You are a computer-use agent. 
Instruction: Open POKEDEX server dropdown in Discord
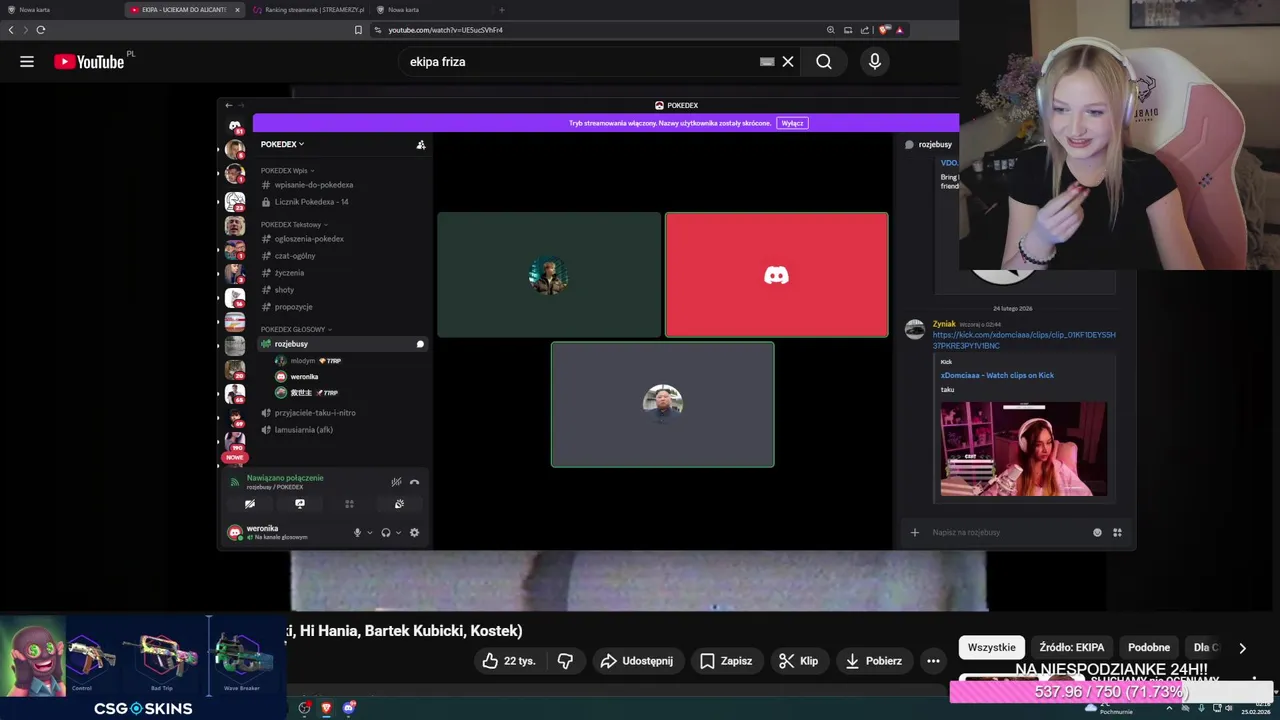283,144
